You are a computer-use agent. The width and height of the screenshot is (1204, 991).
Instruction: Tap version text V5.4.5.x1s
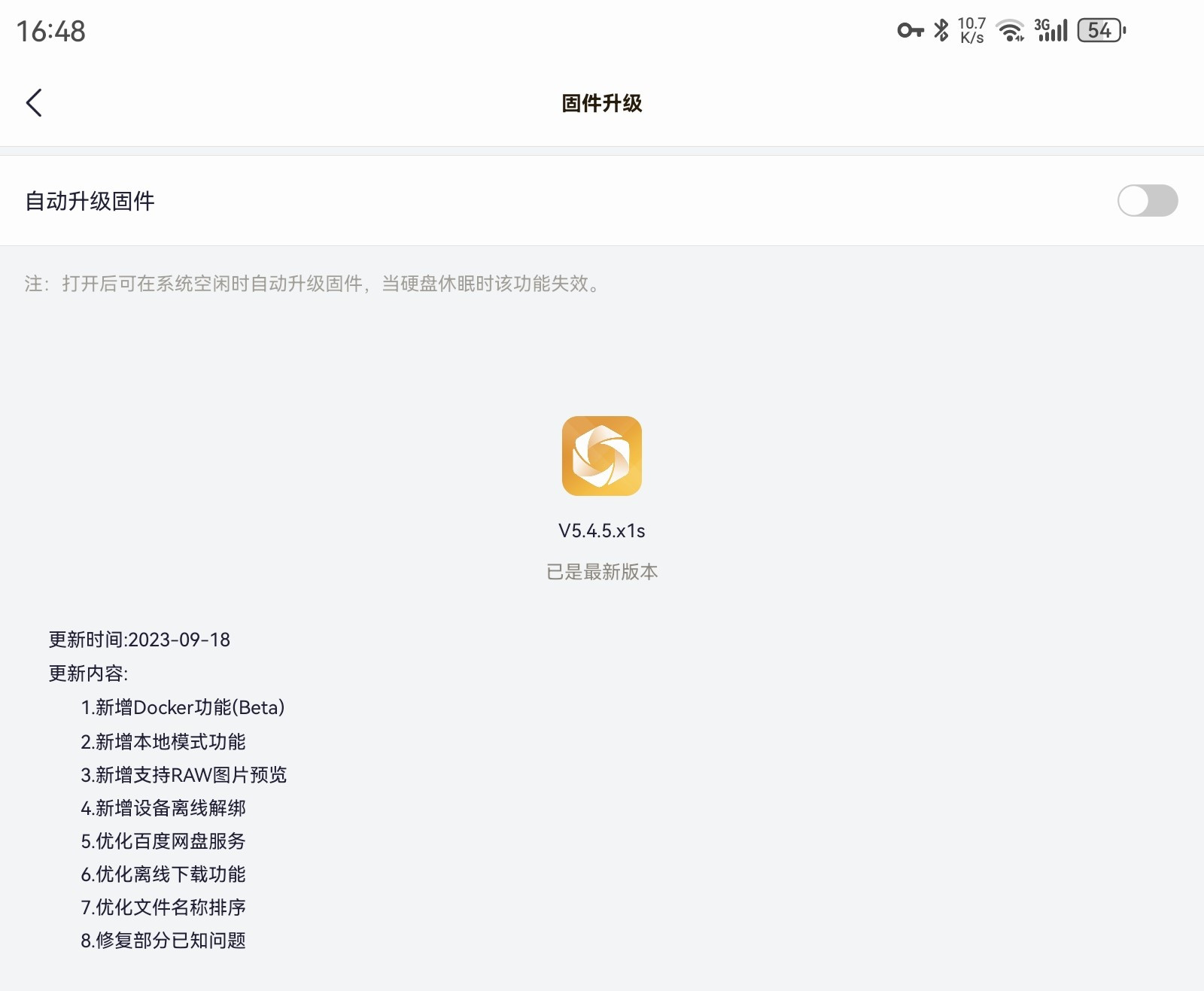point(602,530)
